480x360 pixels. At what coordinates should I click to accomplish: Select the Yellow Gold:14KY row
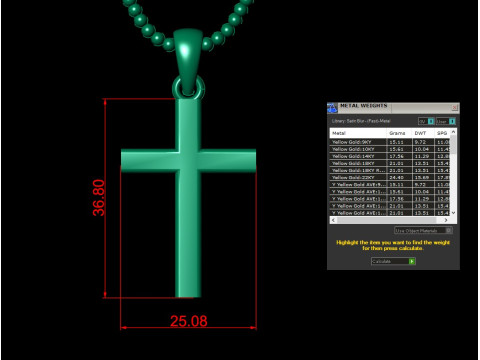click(390, 156)
